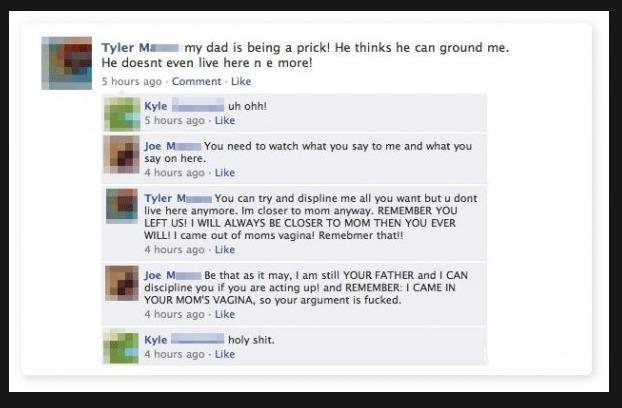This screenshot has width=622, height=408.
Task: Like Kyle's 'holy shit' comment
Action: pos(225,354)
